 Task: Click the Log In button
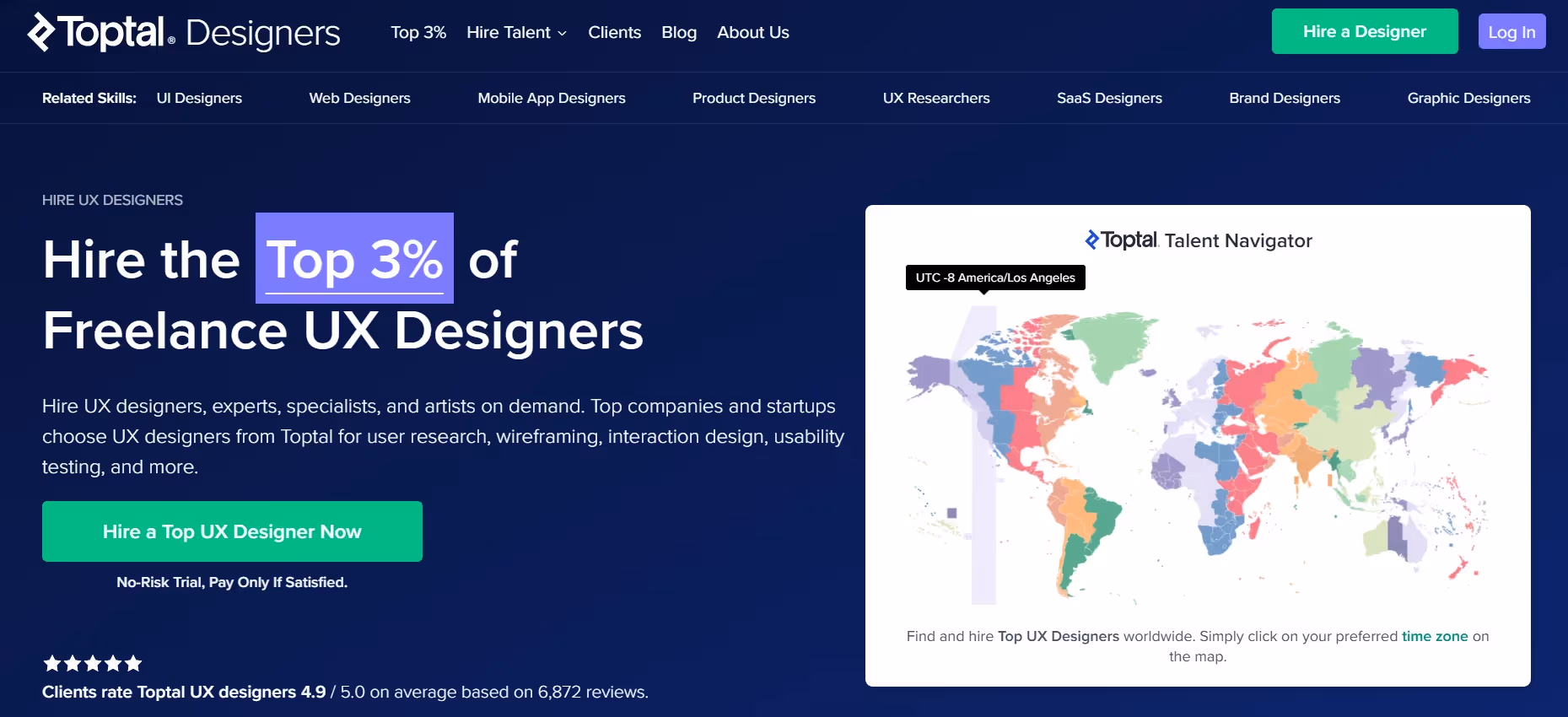pos(1511,31)
